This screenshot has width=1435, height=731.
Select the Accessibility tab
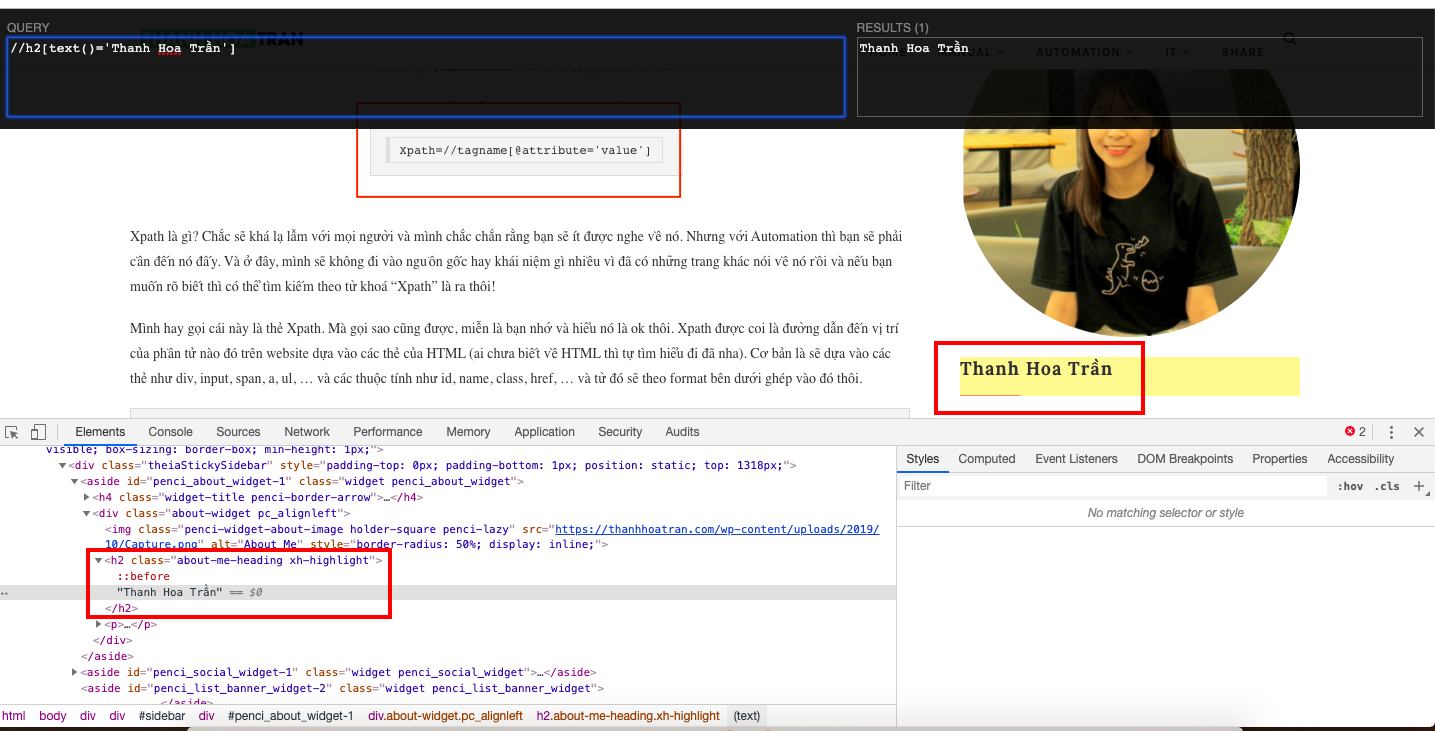tap(1360, 459)
